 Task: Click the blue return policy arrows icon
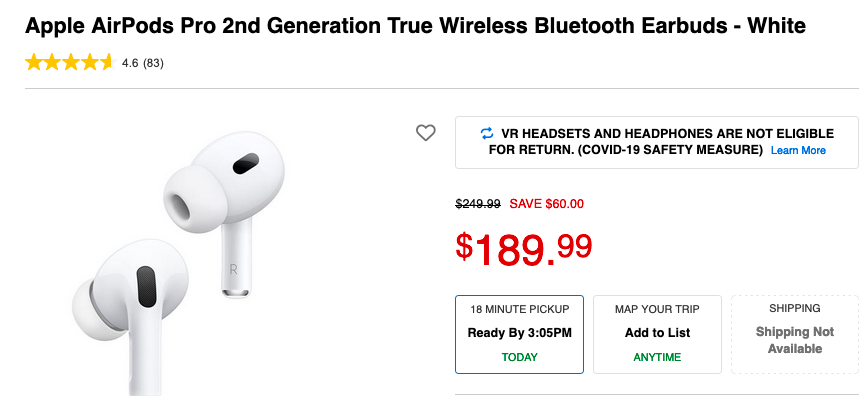pos(486,133)
